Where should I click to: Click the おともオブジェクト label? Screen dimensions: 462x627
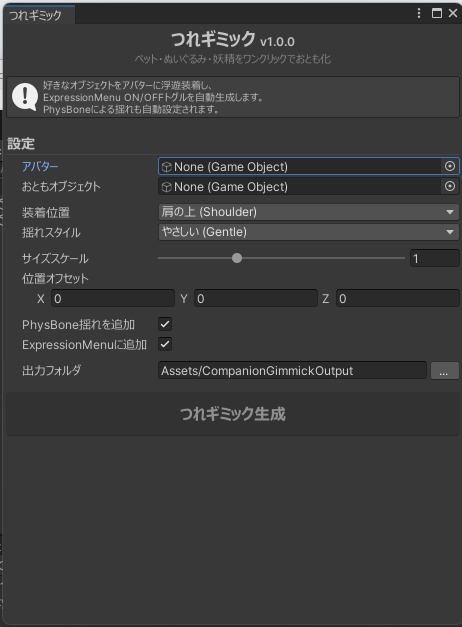tap(61, 186)
